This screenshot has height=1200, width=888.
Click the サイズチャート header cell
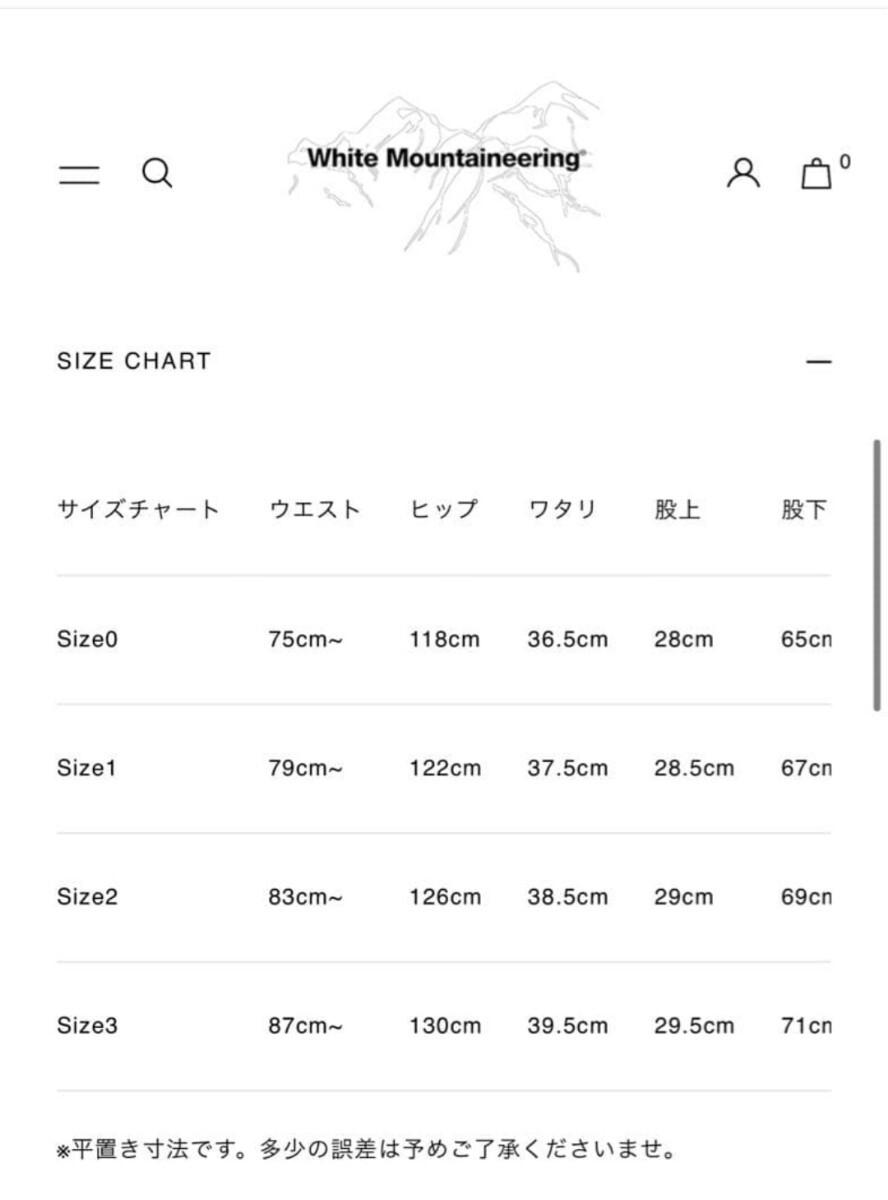(x=138, y=510)
